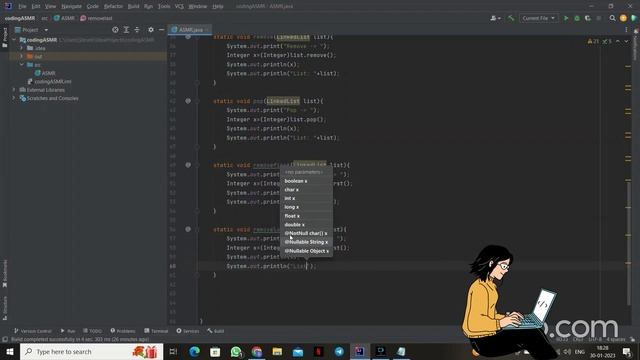The width and height of the screenshot is (640, 360).
Task: Select ASMR class in project tree
Action: coord(45,73)
